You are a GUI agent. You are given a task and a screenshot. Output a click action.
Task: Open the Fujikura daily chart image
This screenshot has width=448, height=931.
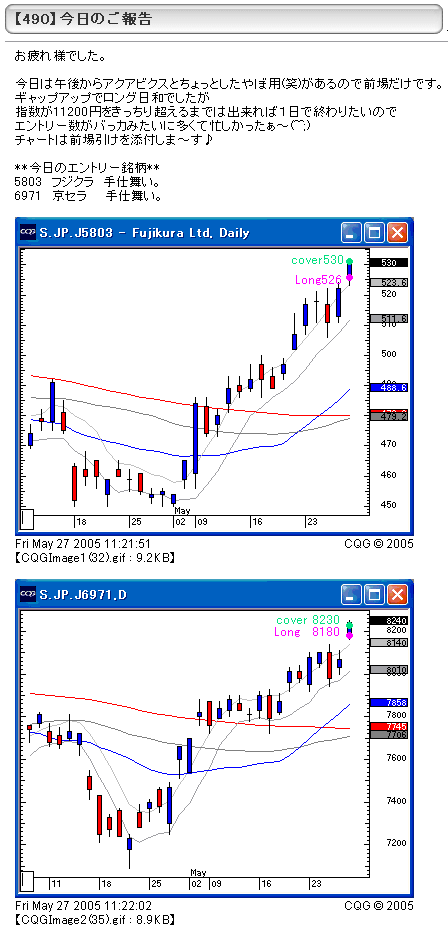coord(214,377)
